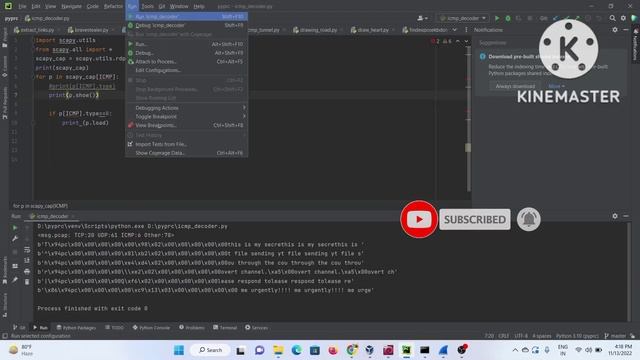Open Bookmarks tool window on left strip
This screenshot has height=360, width=640.
[x=4, y=270]
